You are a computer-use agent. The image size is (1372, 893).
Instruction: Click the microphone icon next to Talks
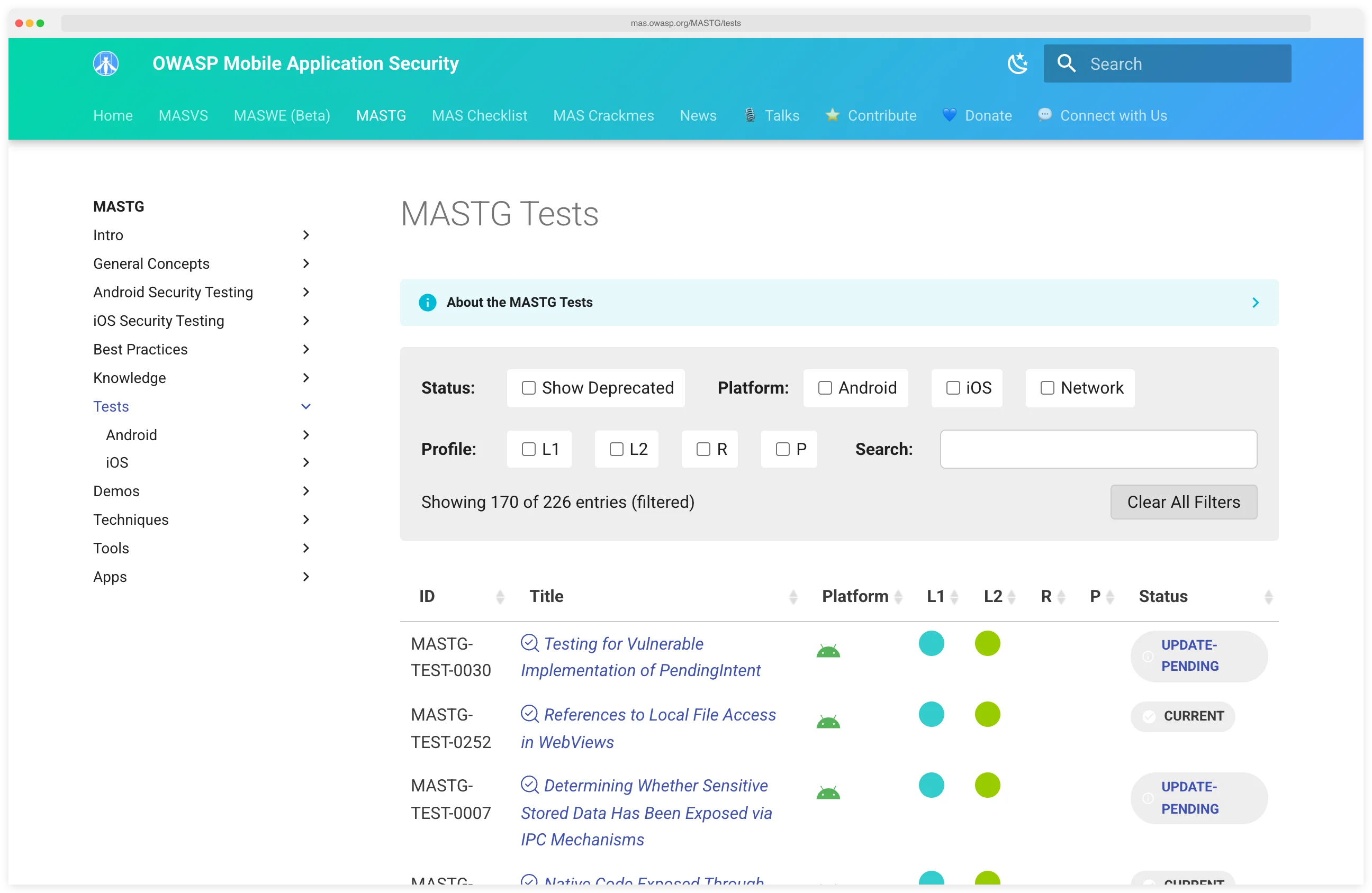coord(750,115)
